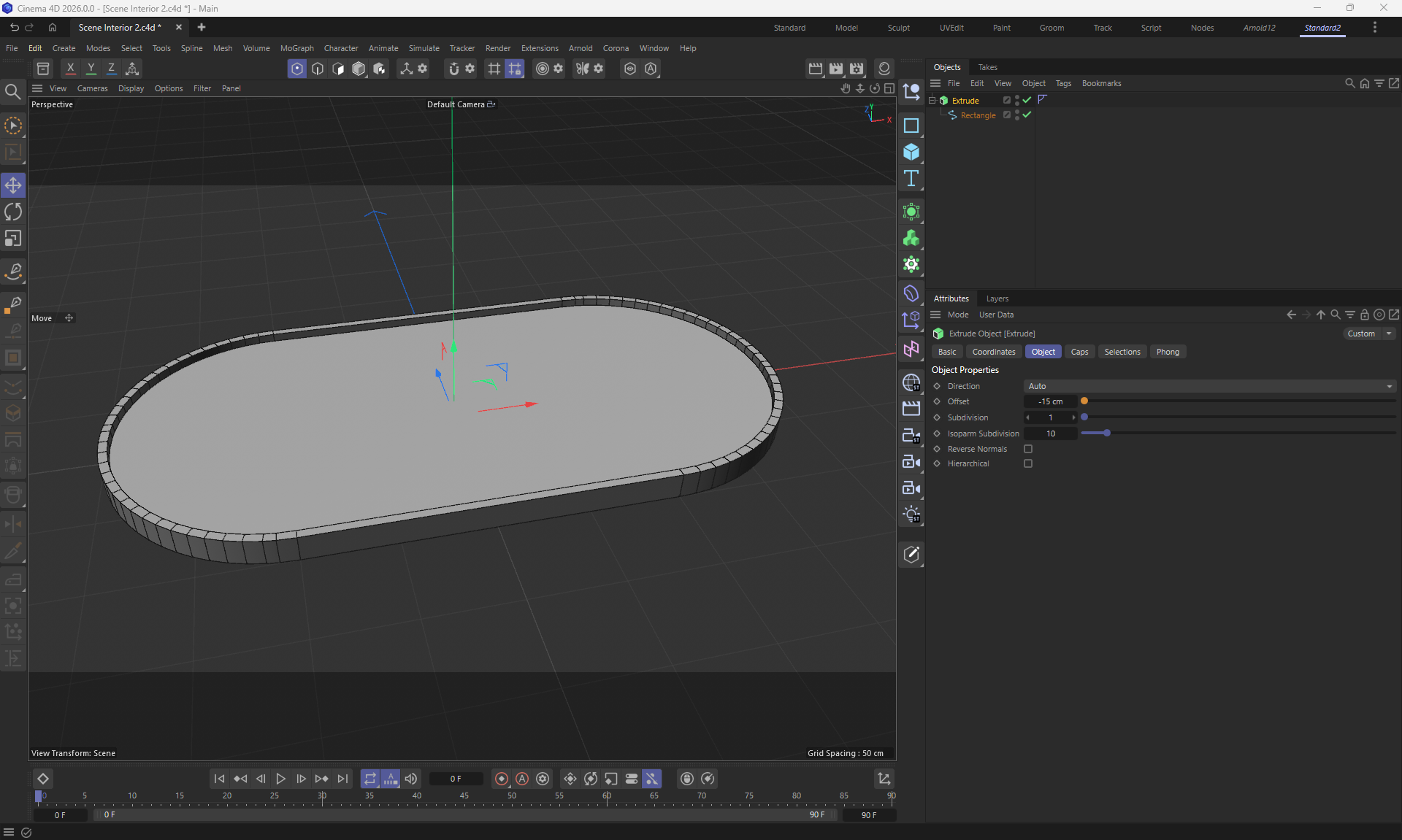Click the Text object icon
Screen dimensions: 1402x840
pyautogui.click(x=911, y=179)
